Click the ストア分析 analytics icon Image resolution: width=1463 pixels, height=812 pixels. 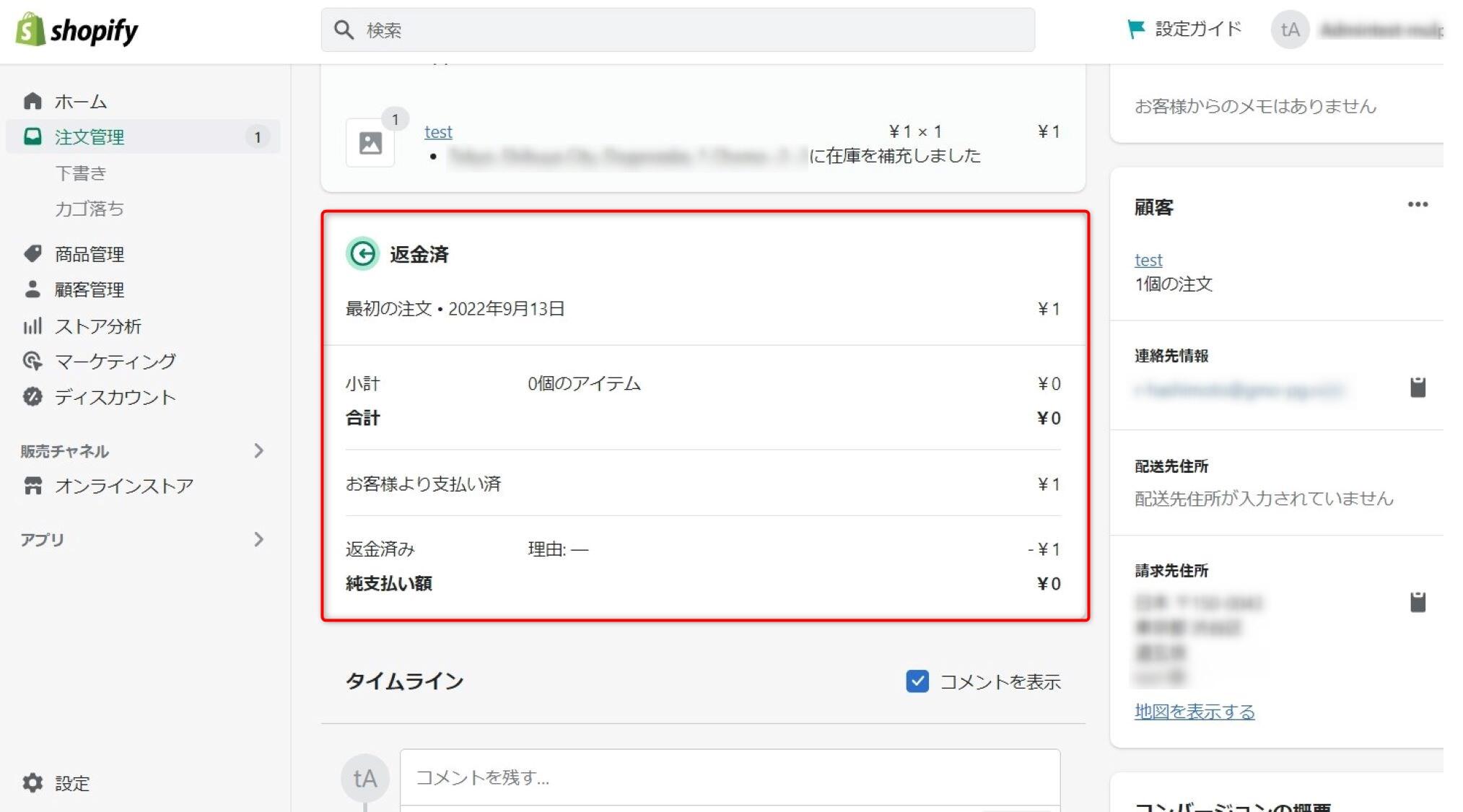32,326
